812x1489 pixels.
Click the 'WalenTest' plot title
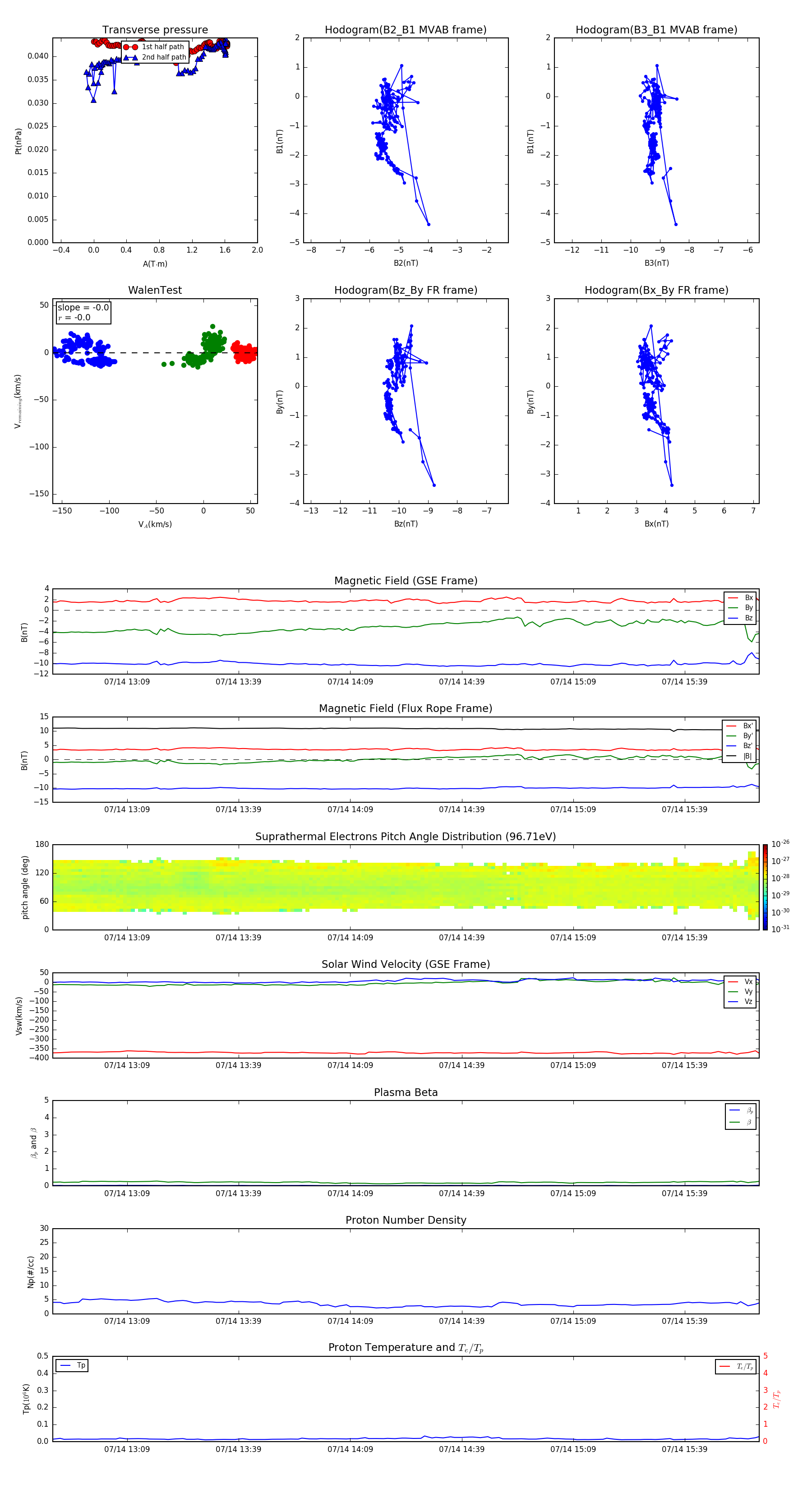tap(155, 290)
